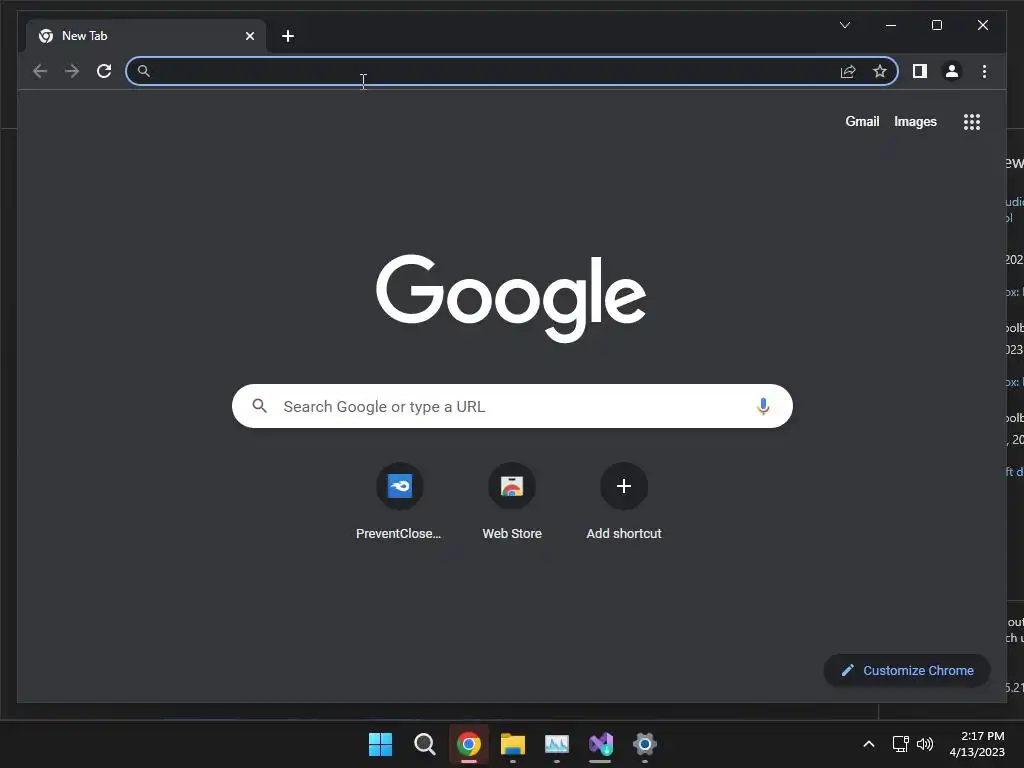The image size is (1024, 768).
Task: Open the Settings gear taskbar app
Action: tap(645, 744)
